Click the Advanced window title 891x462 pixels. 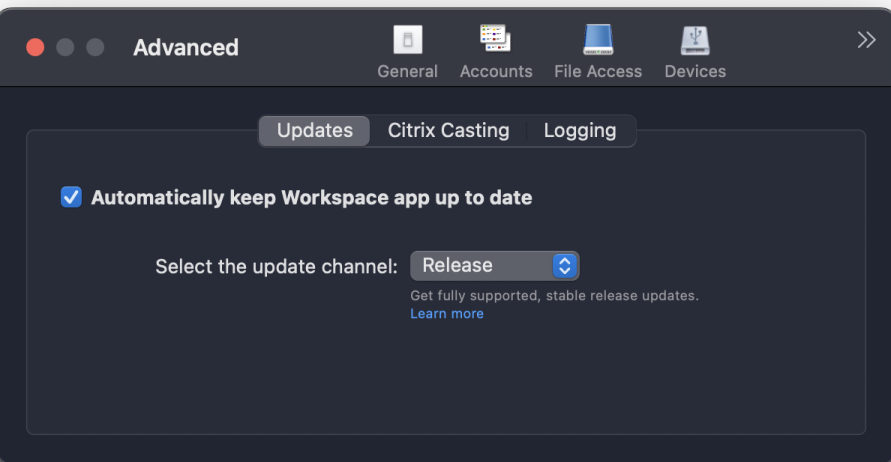(x=186, y=48)
